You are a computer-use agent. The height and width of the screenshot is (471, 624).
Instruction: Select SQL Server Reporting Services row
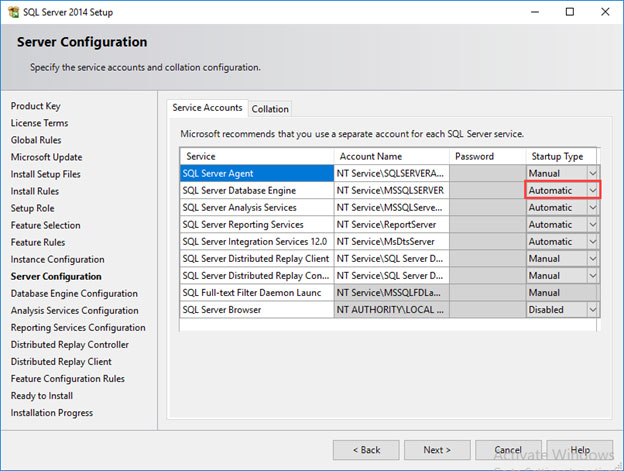(257, 225)
